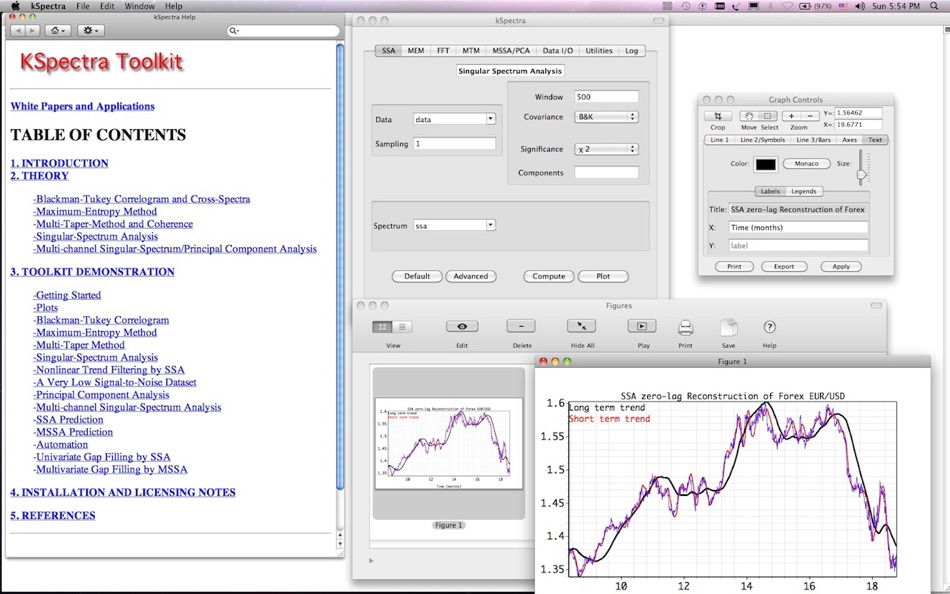Screen dimensions: 950x594
Task: Click the Print icon in Figures toolbar
Action: coord(685,328)
